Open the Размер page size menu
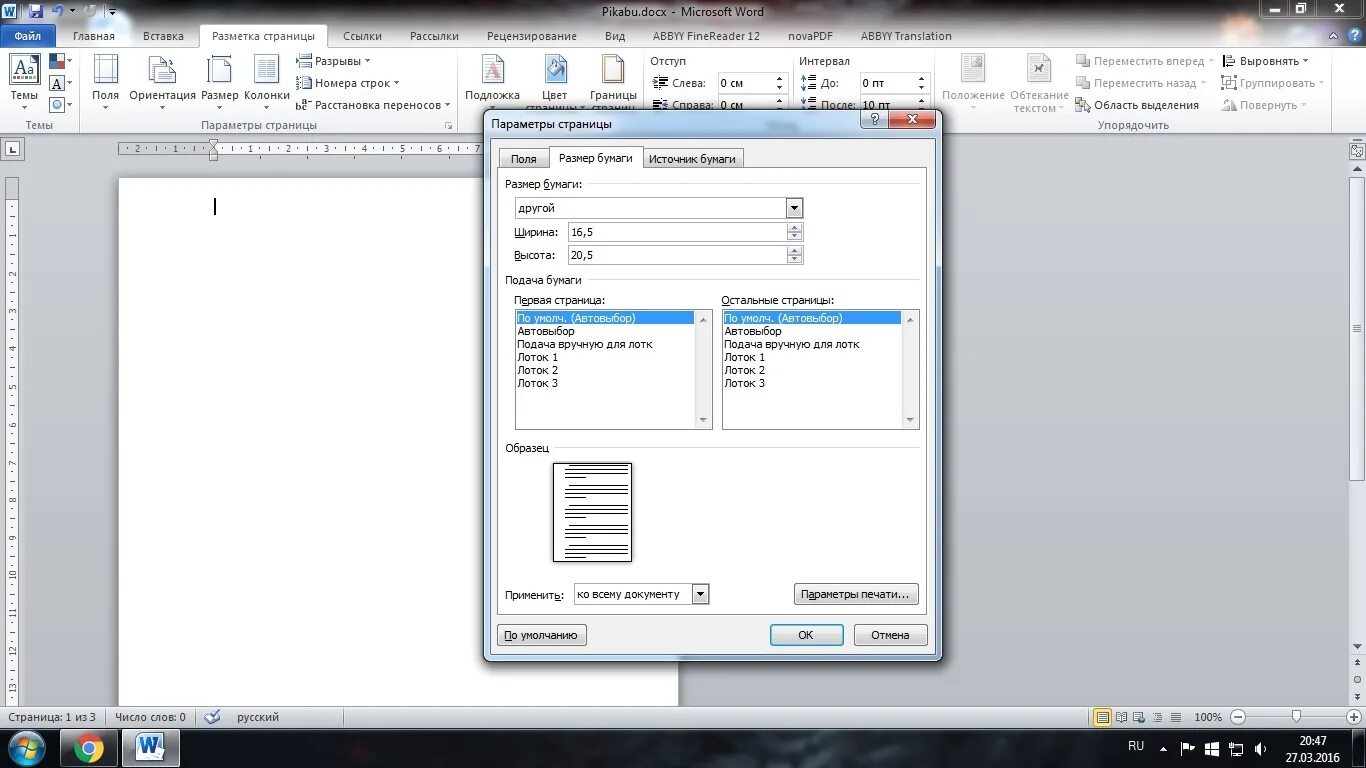 pyautogui.click(x=219, y=83)
